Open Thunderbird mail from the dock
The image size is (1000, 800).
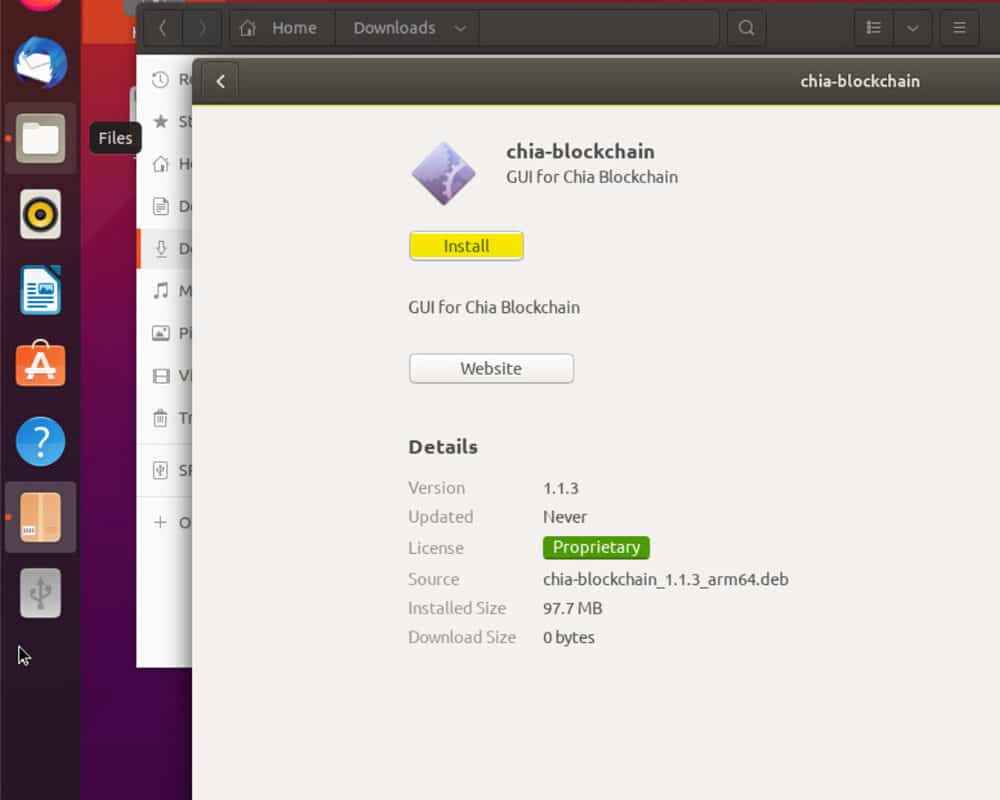40,63
